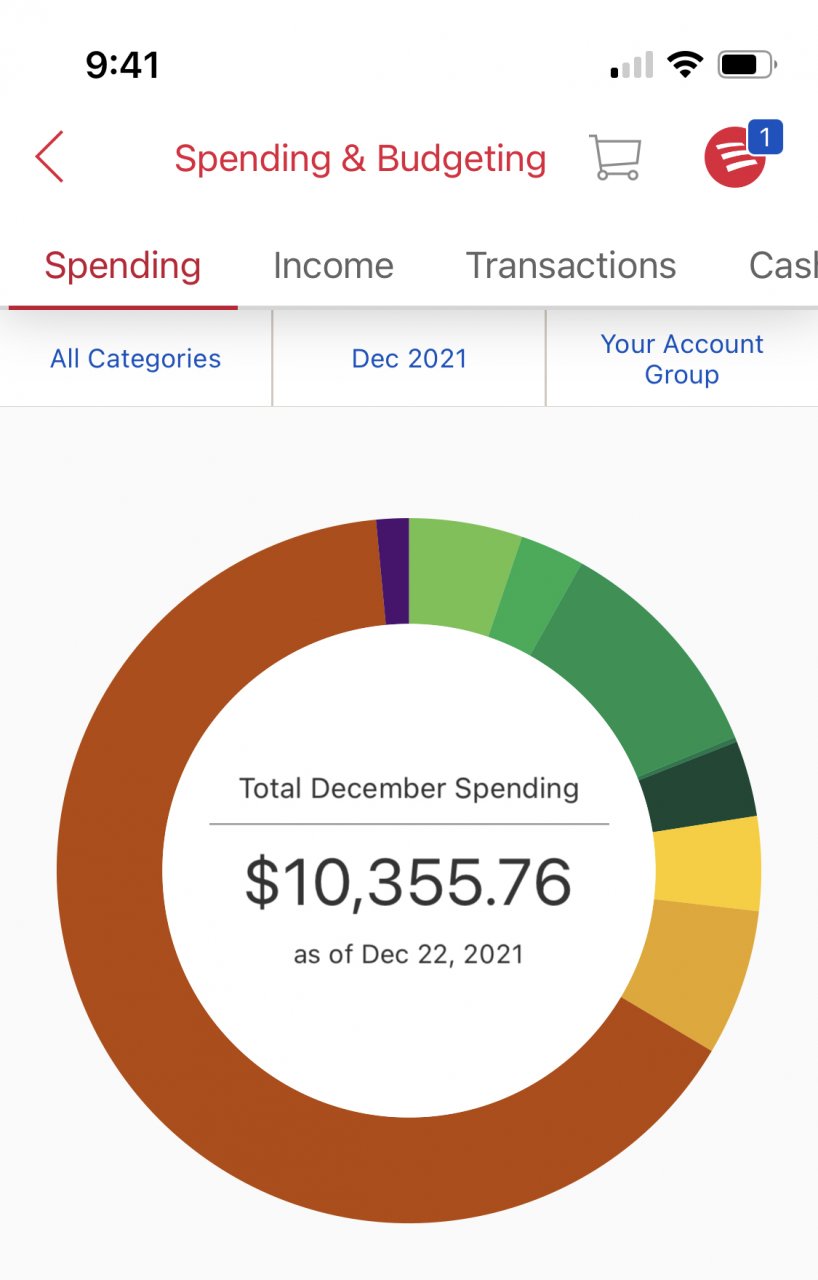Expand the All Categories filter
818x1280 pixels.
pos(136,359)
